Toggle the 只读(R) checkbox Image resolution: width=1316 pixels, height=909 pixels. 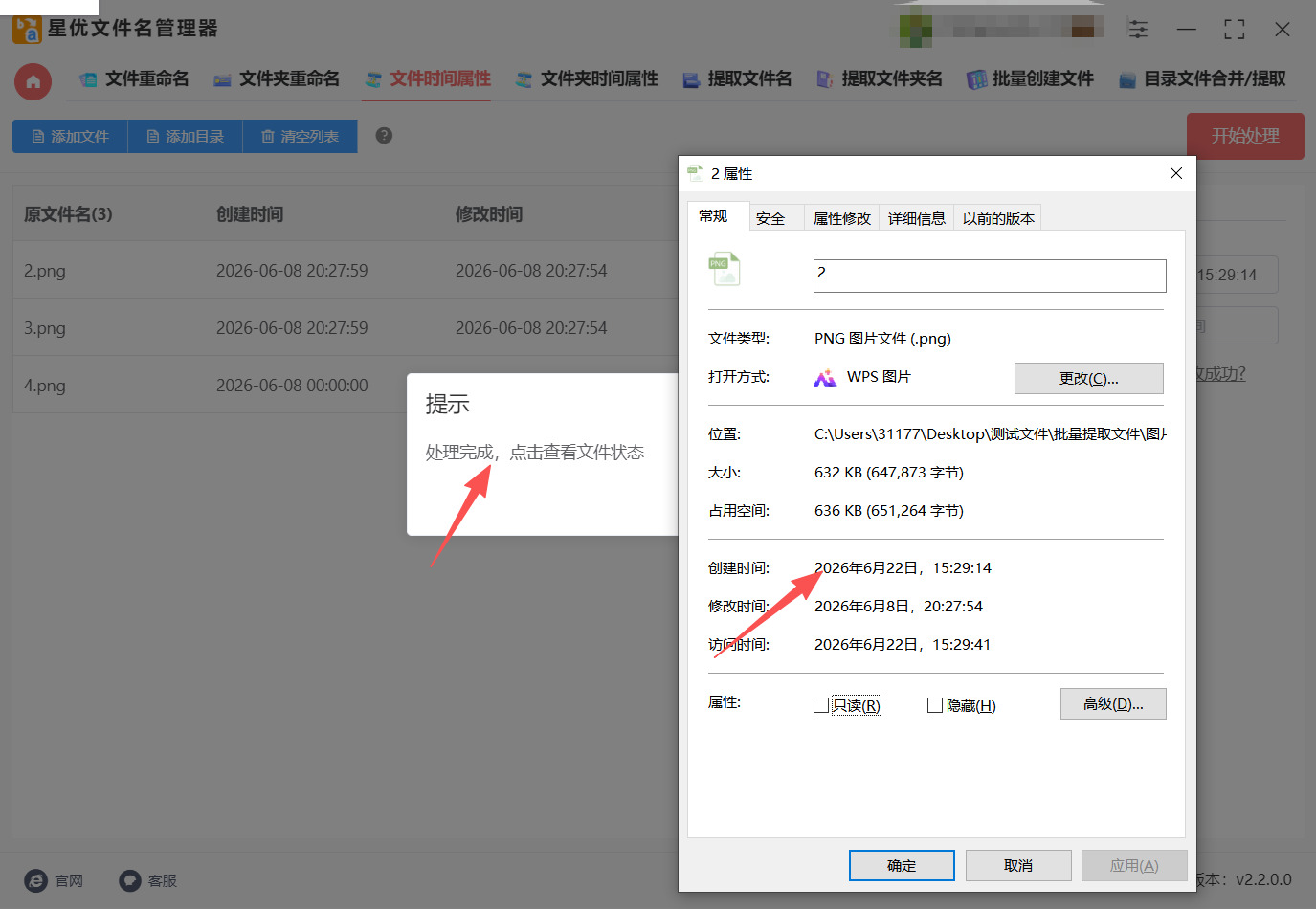click(821, 705)
